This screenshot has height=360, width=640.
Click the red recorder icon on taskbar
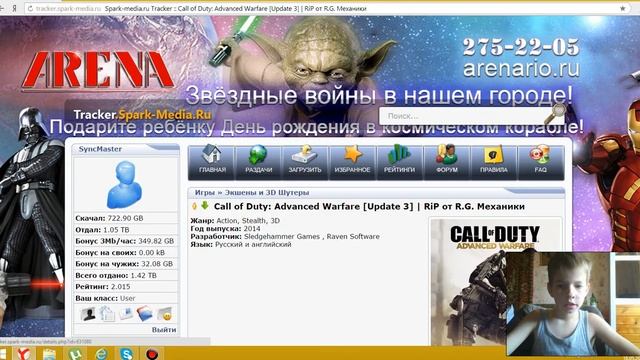pos(152,353)
